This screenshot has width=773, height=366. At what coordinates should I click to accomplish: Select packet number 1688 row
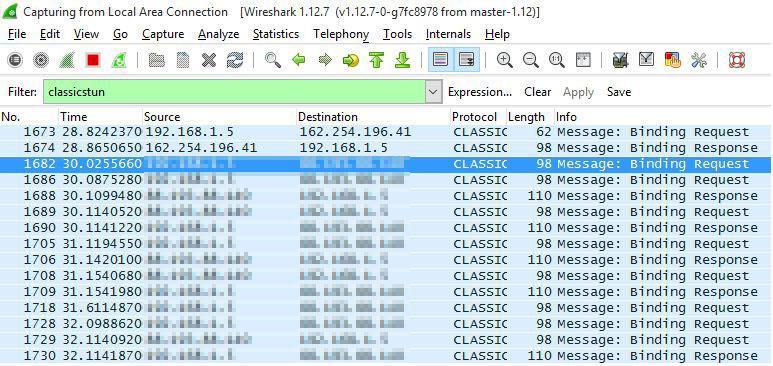click(386, 196)
